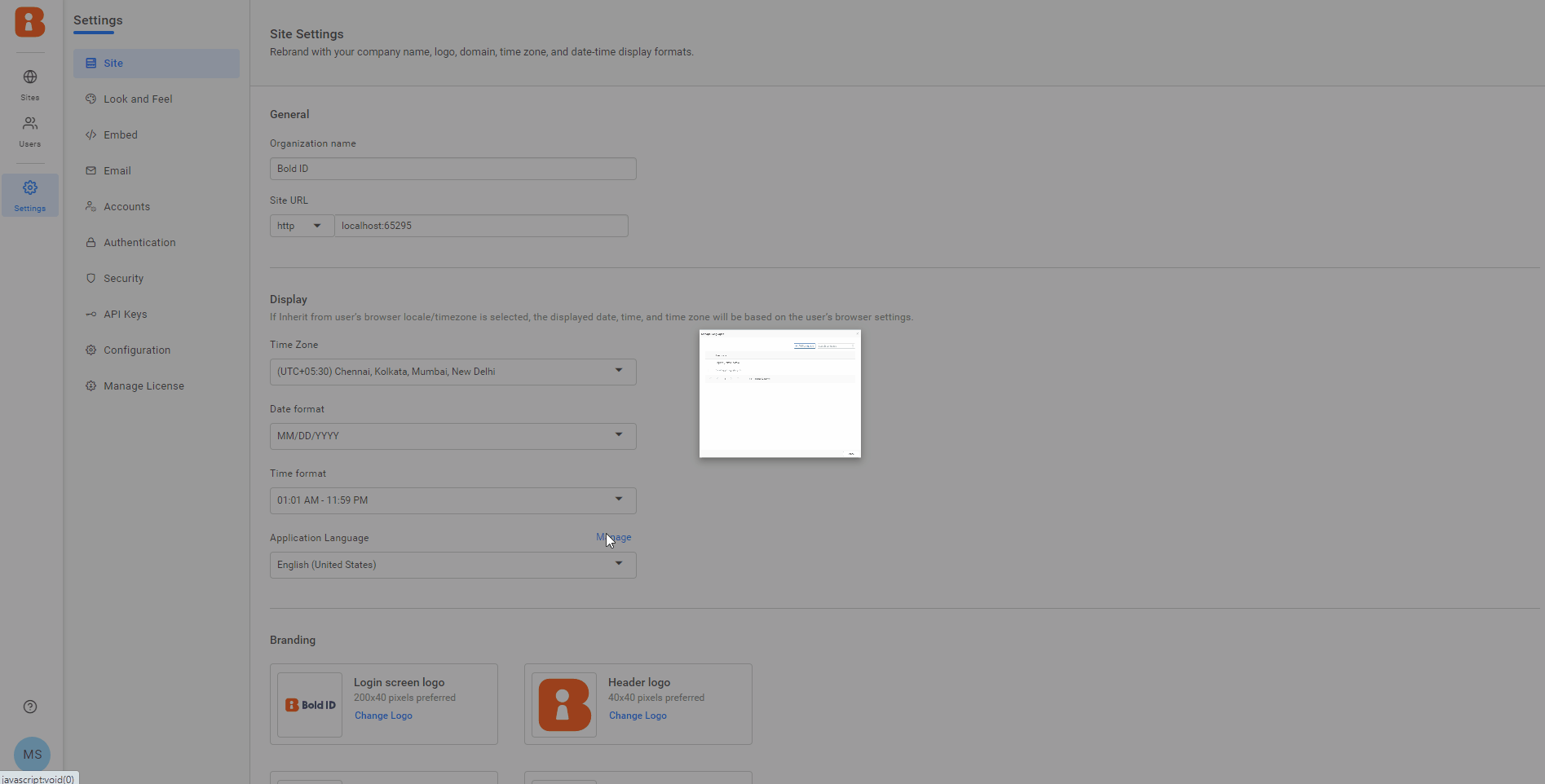Click the login screen logo image

point(310,705)
